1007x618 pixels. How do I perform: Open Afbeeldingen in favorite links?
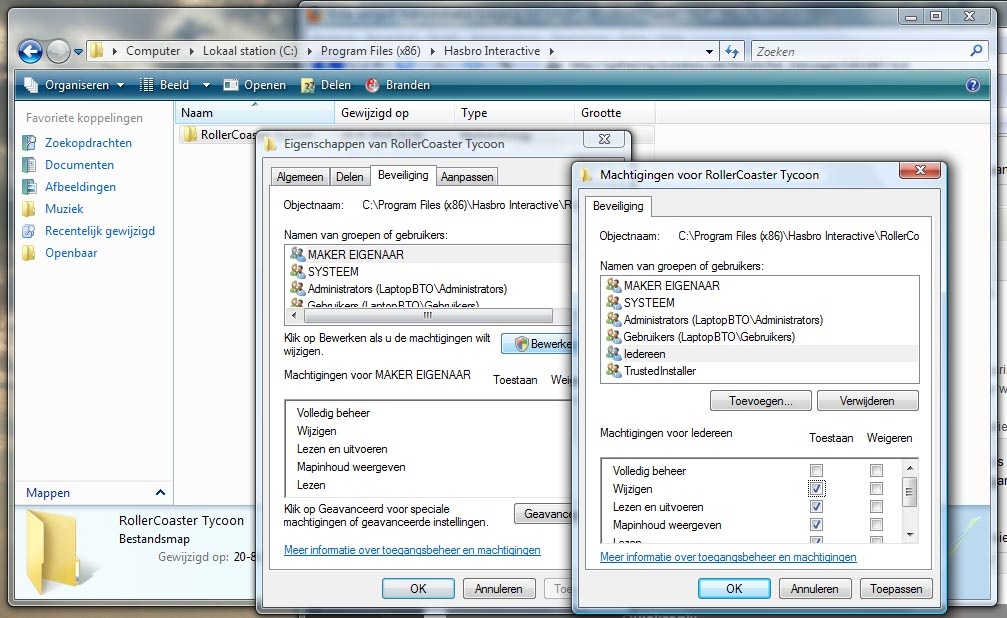pos(80,186)
